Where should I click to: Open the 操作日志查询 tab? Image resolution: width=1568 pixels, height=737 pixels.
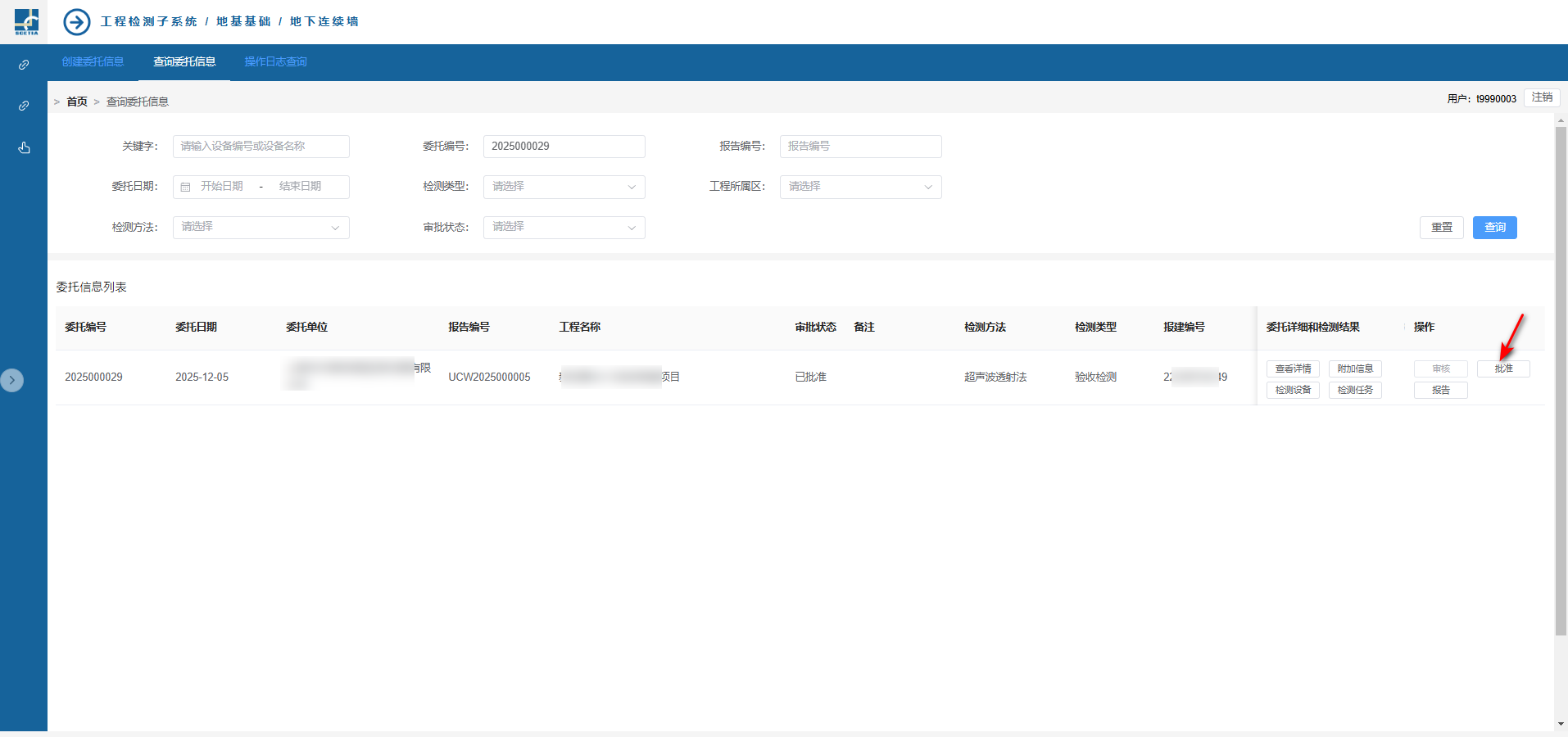[x=275, y=62]
